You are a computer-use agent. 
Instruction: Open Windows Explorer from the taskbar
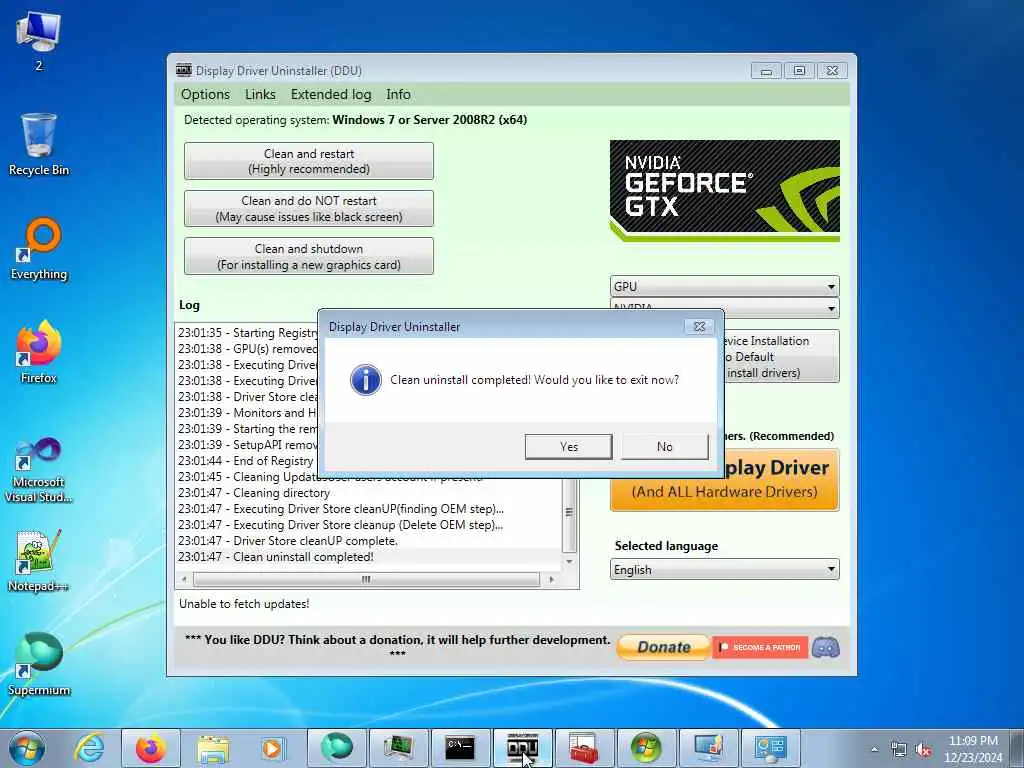pyautogui.click(x=213, y=748)
